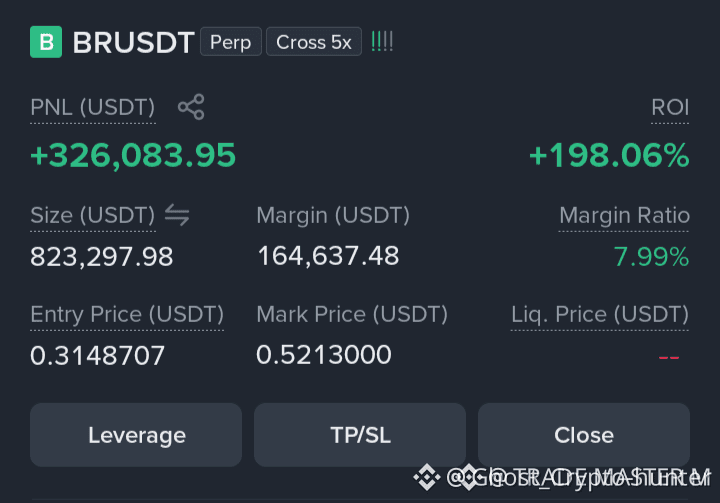This screenshot has width=720, height=503.
Task: Close the BRUSDT position
Action: pyautogui.click(x=584, y=435)
